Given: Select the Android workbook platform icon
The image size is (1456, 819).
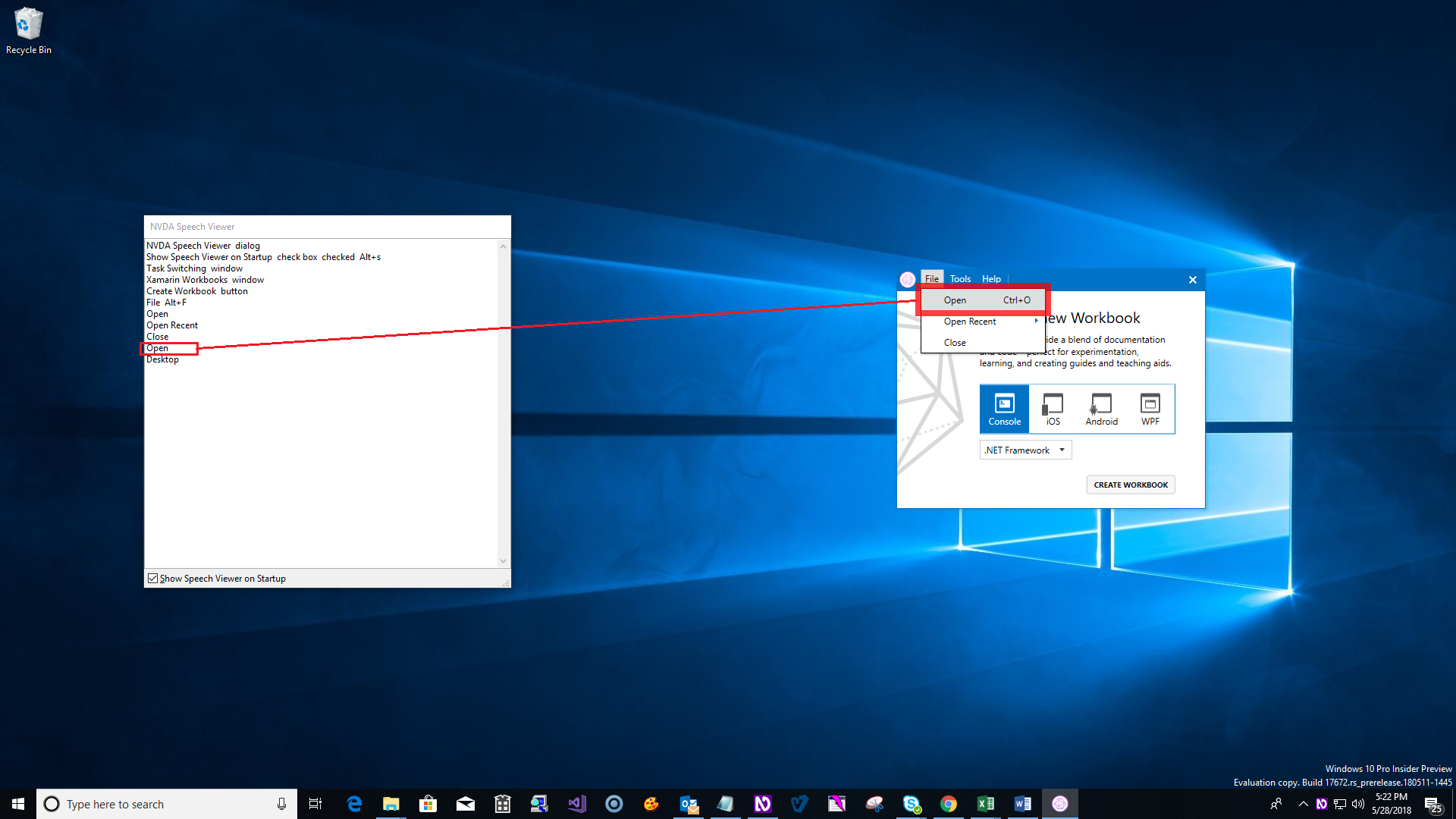Looking at the screenshot, I should (1101, 409).
